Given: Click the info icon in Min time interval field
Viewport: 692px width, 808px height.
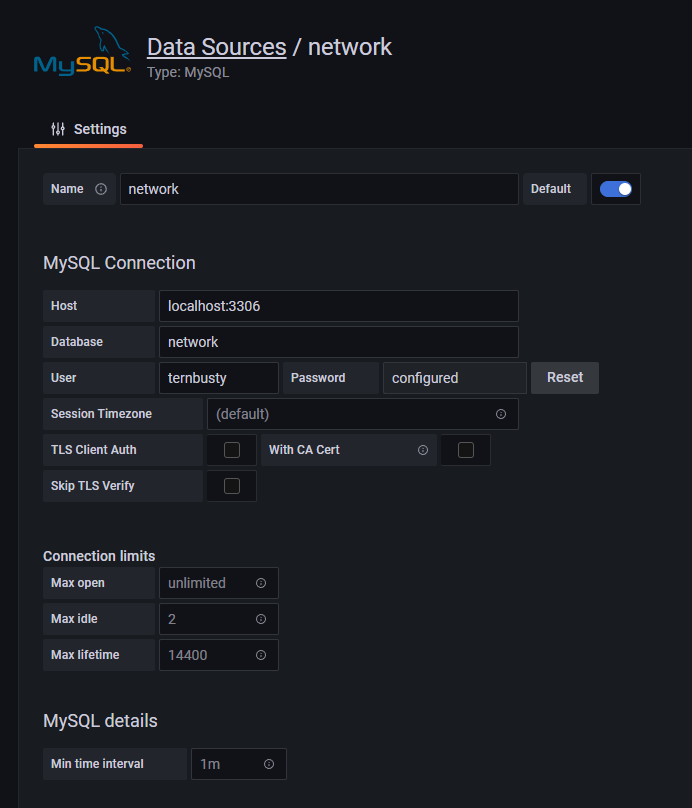Looking at the screenshot, I should 269,764.
